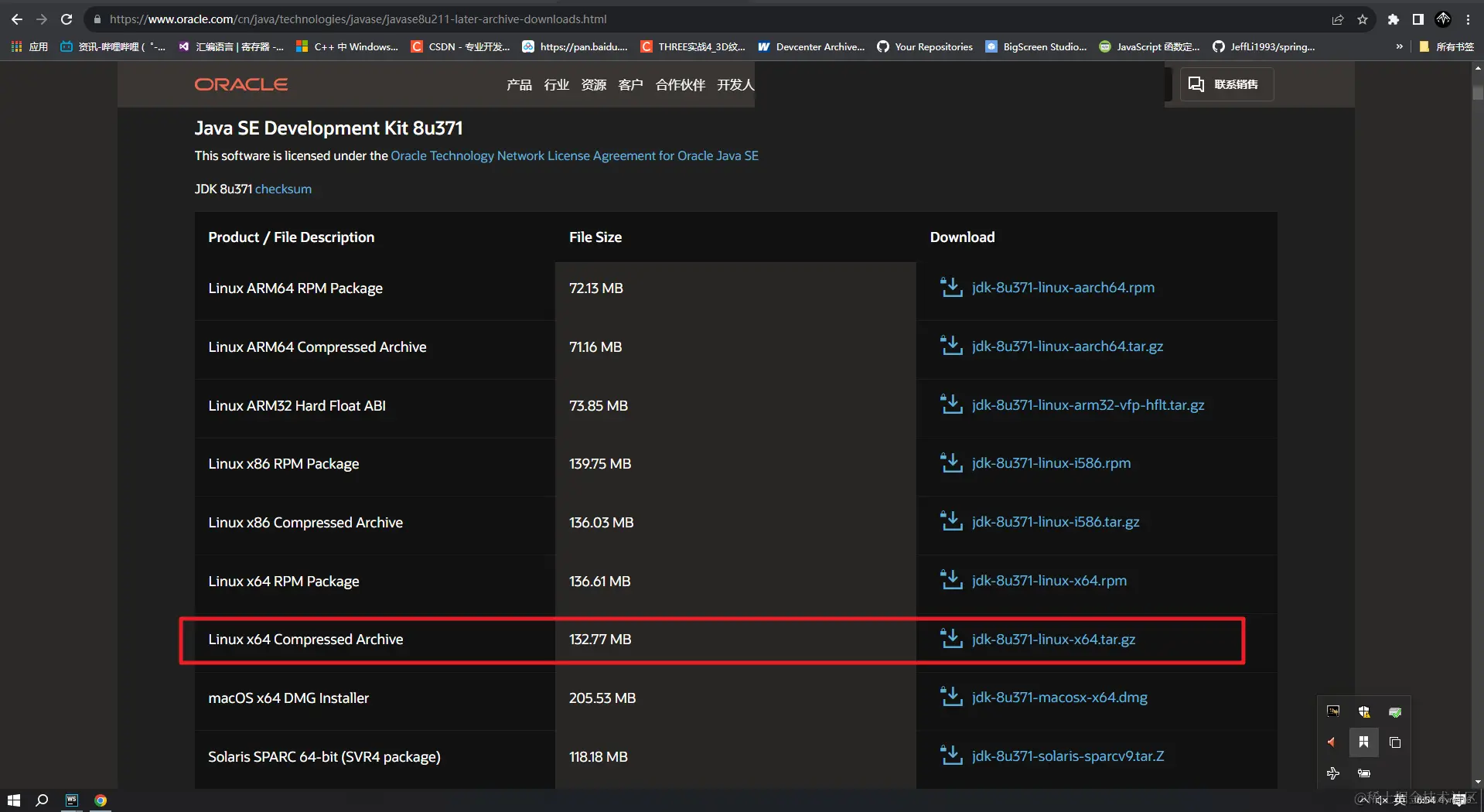Open the Windows Start menu

pos(13,800)
